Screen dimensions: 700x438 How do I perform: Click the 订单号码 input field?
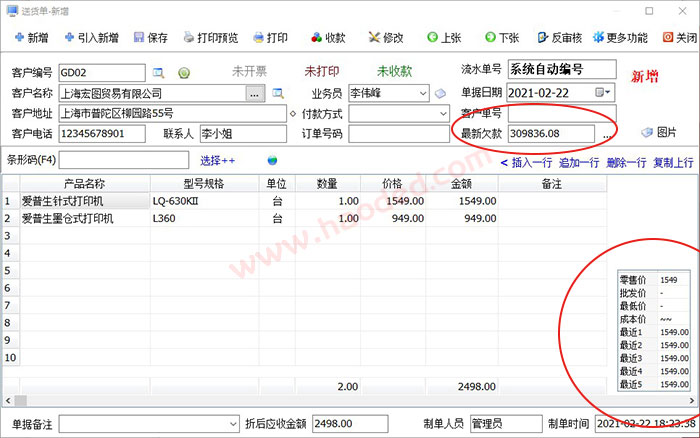click(399, 134)
